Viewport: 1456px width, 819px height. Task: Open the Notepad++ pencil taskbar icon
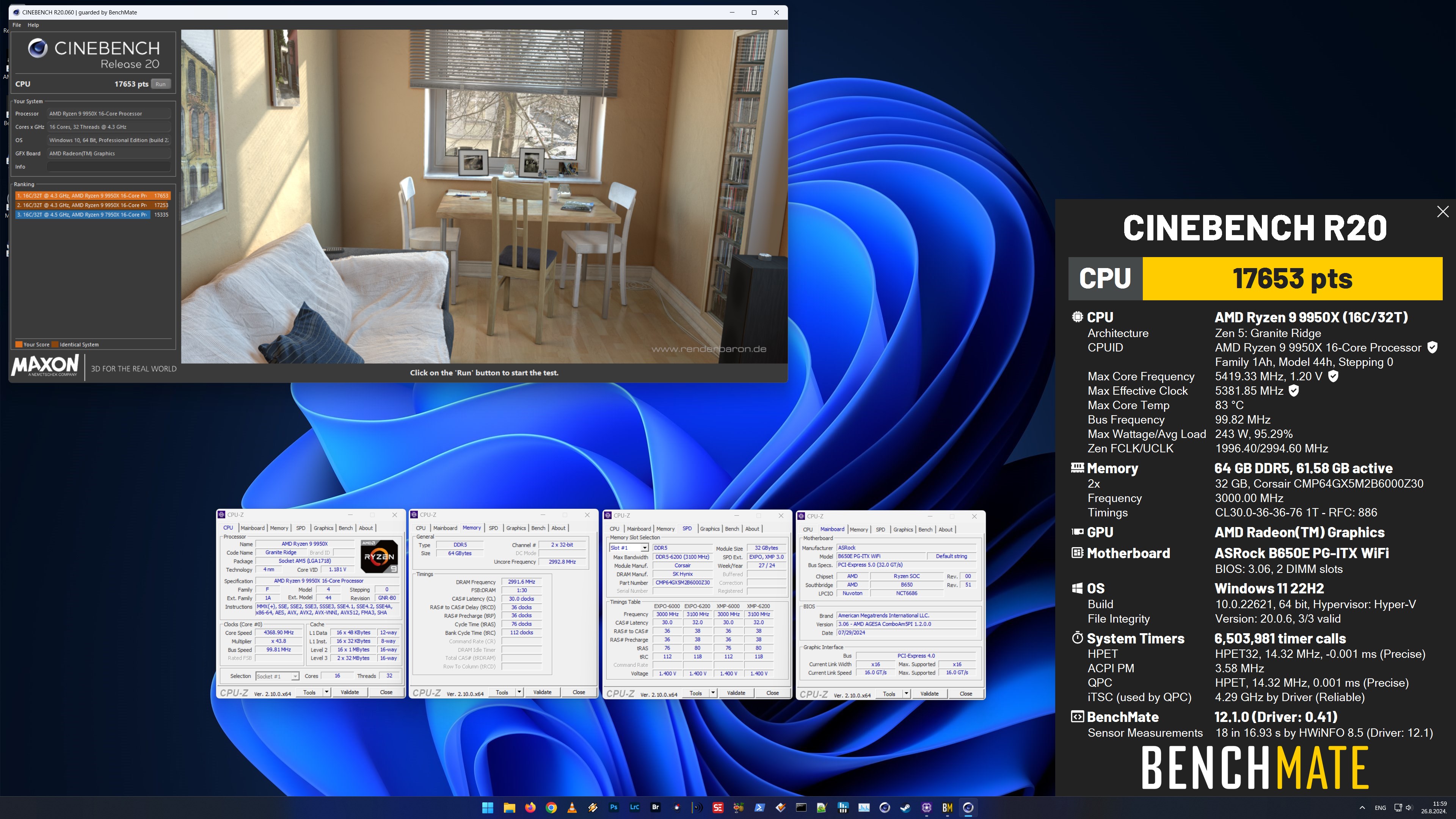point(822,807)
